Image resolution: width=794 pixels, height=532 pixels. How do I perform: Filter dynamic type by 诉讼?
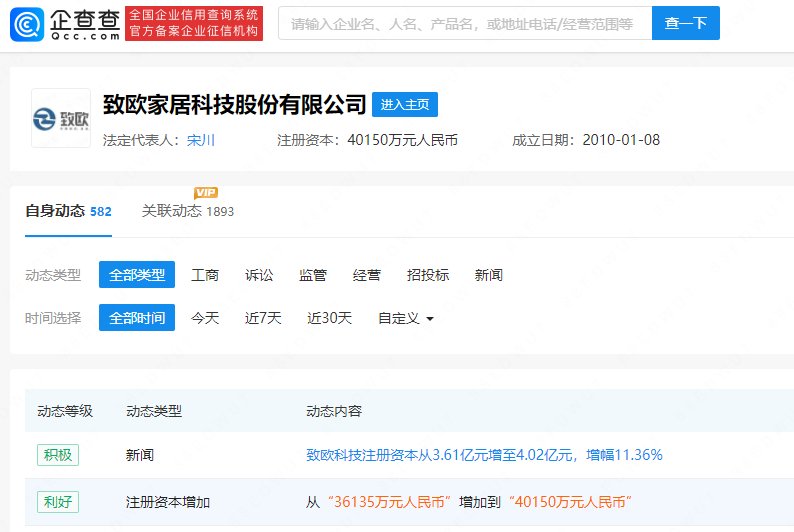click(259, 275)
